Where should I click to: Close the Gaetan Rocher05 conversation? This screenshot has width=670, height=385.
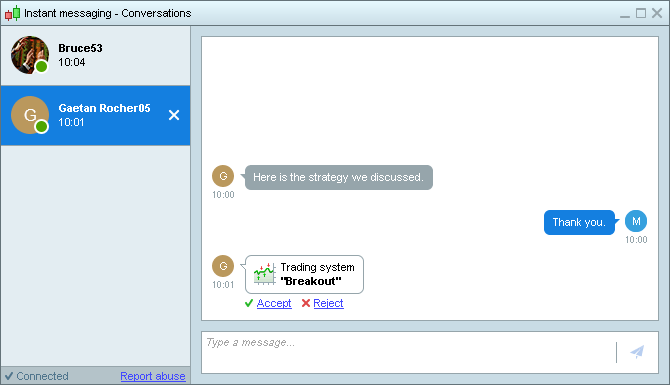pos(174,115)
